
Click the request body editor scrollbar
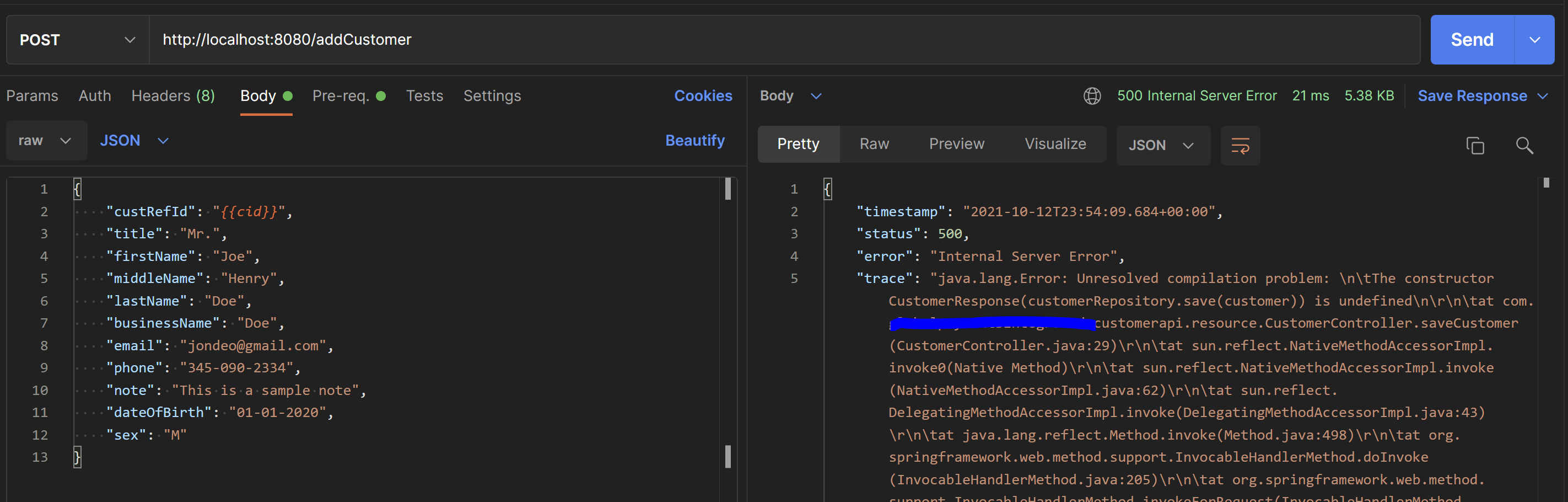tap(728, 323)
